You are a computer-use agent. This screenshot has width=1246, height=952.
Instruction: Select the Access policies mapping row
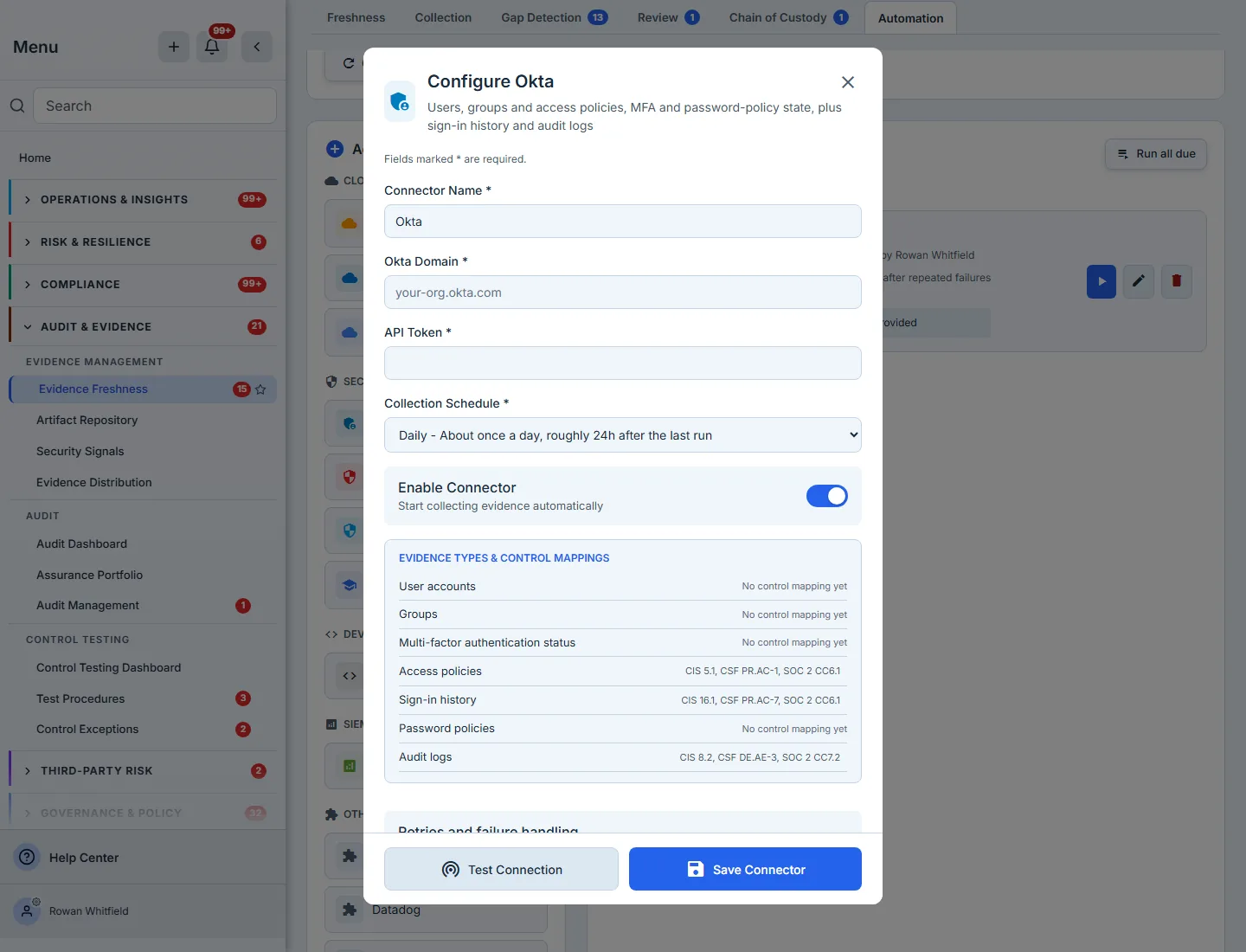623,672
